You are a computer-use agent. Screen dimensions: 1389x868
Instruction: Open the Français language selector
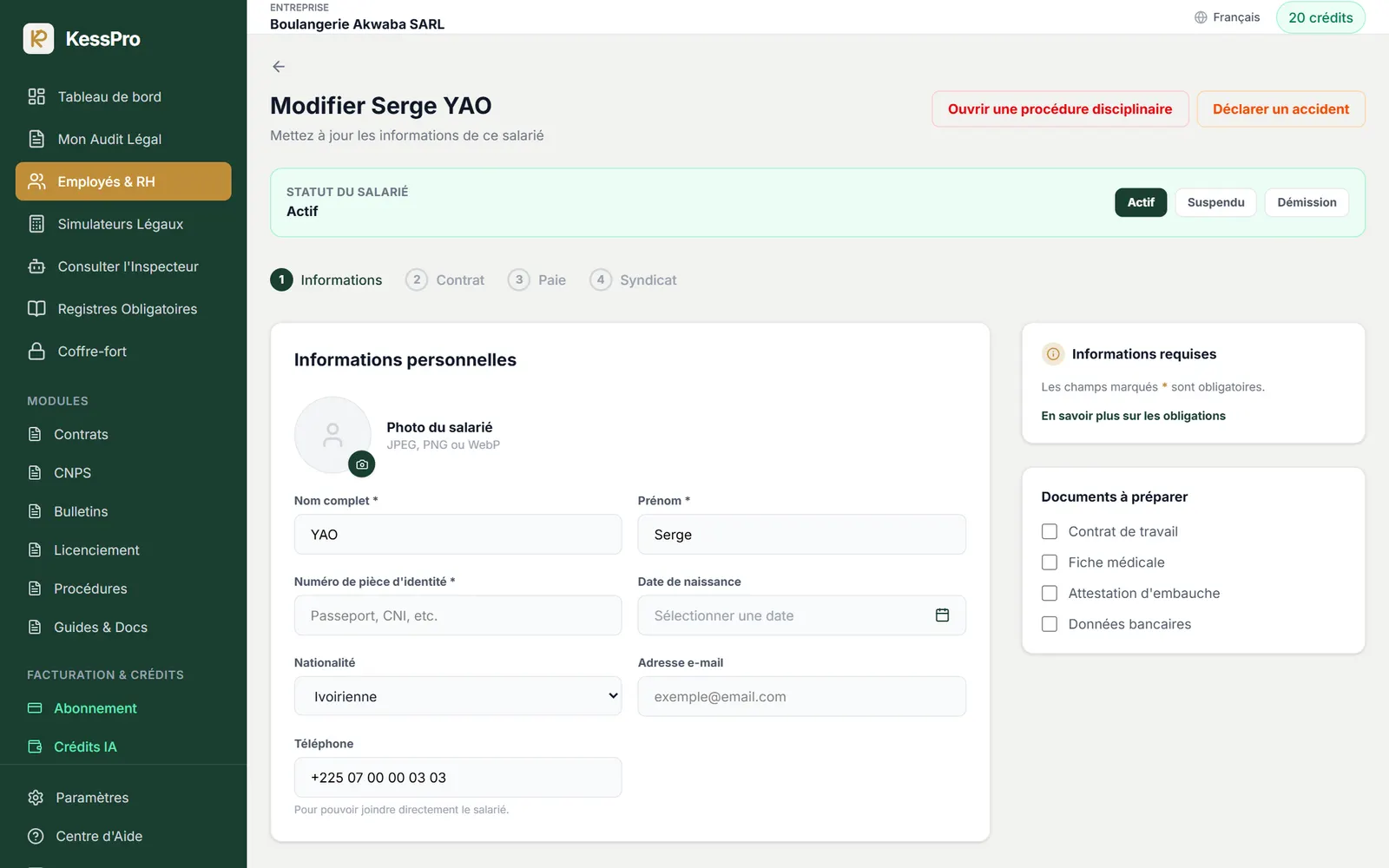coord(1227,17)
